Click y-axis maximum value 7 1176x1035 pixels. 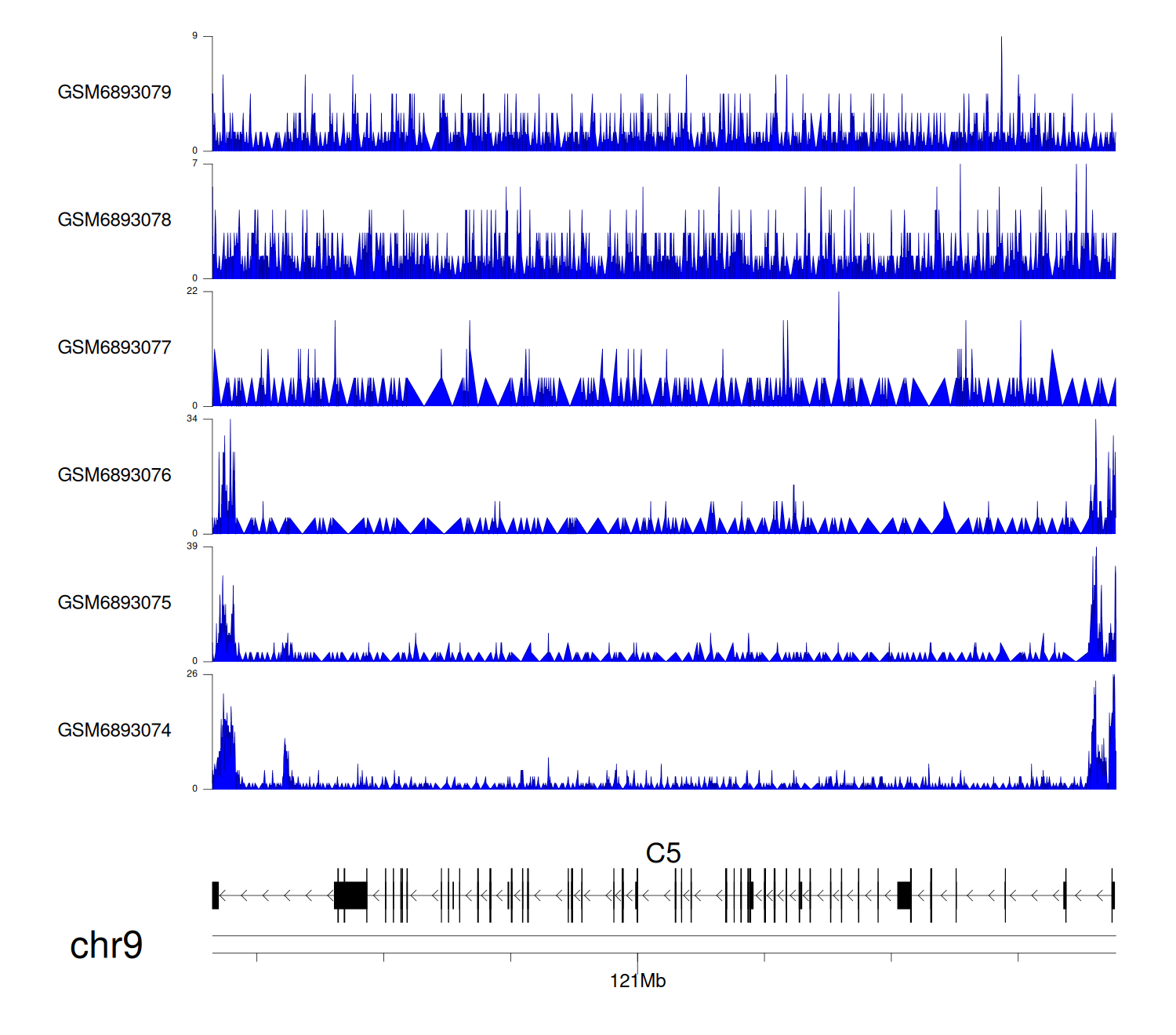tap(195, 164)
